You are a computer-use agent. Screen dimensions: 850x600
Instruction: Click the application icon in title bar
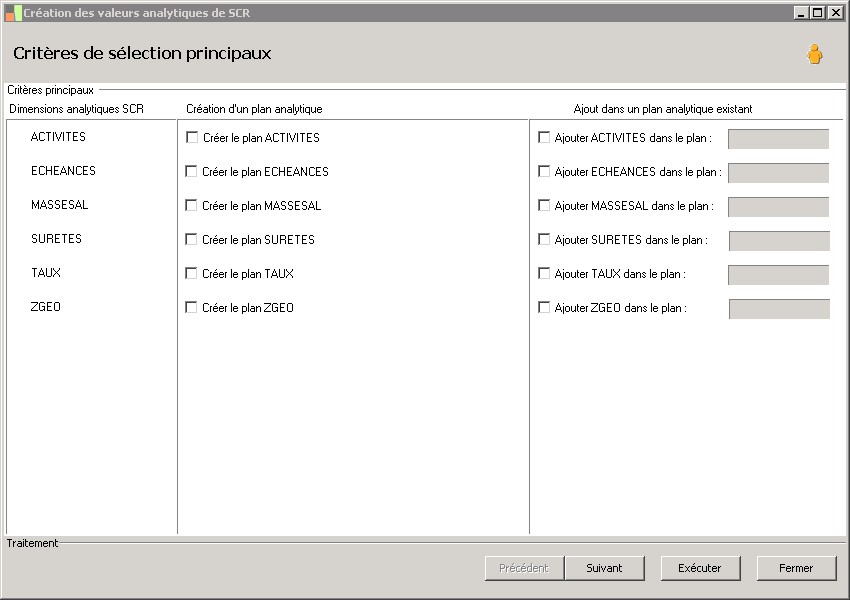click(x=13, y=13)
